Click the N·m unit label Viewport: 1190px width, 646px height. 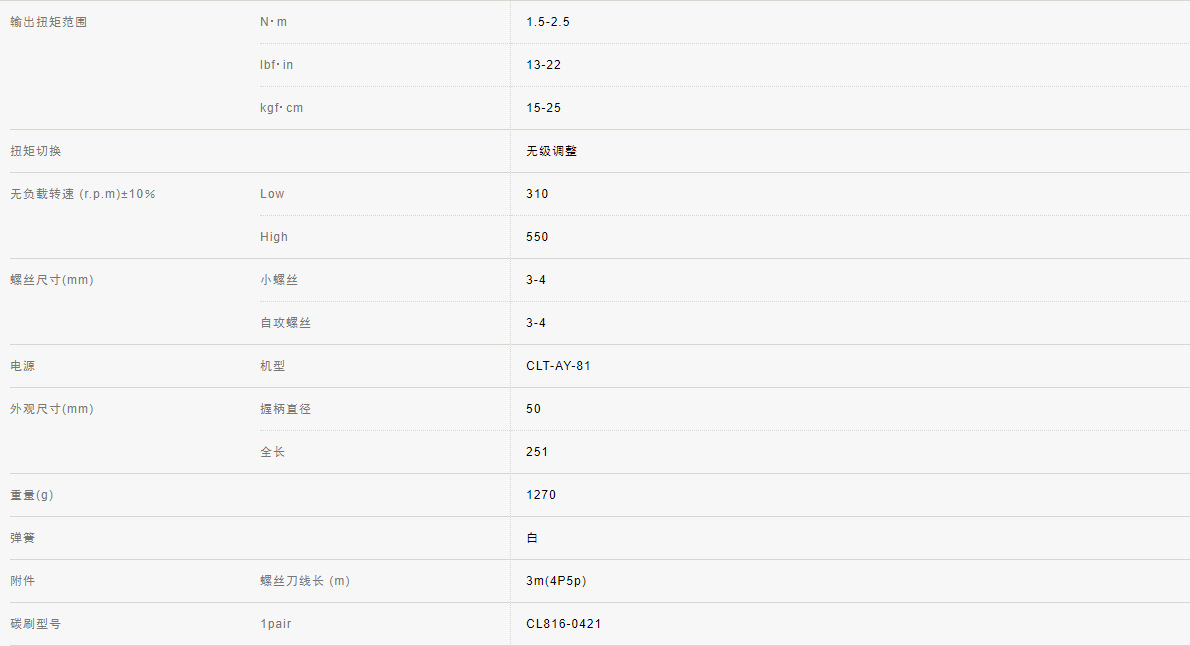[x=273, y=22]
